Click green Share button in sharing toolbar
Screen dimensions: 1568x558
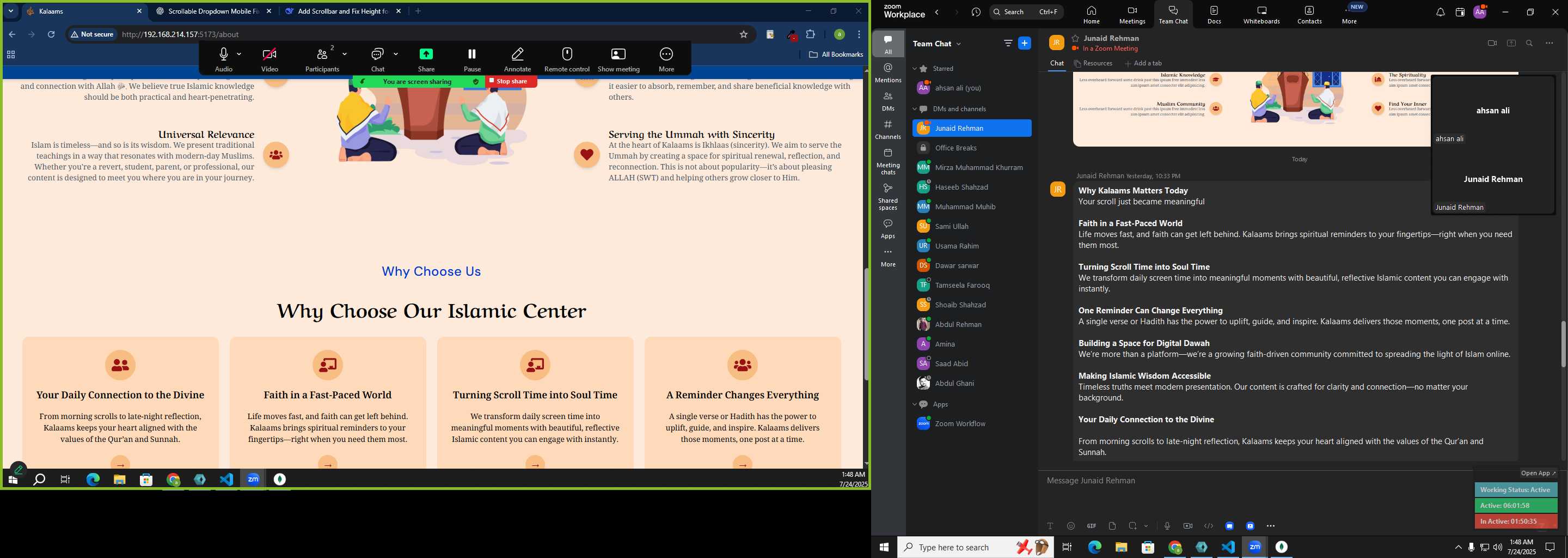tap(426, 60)
